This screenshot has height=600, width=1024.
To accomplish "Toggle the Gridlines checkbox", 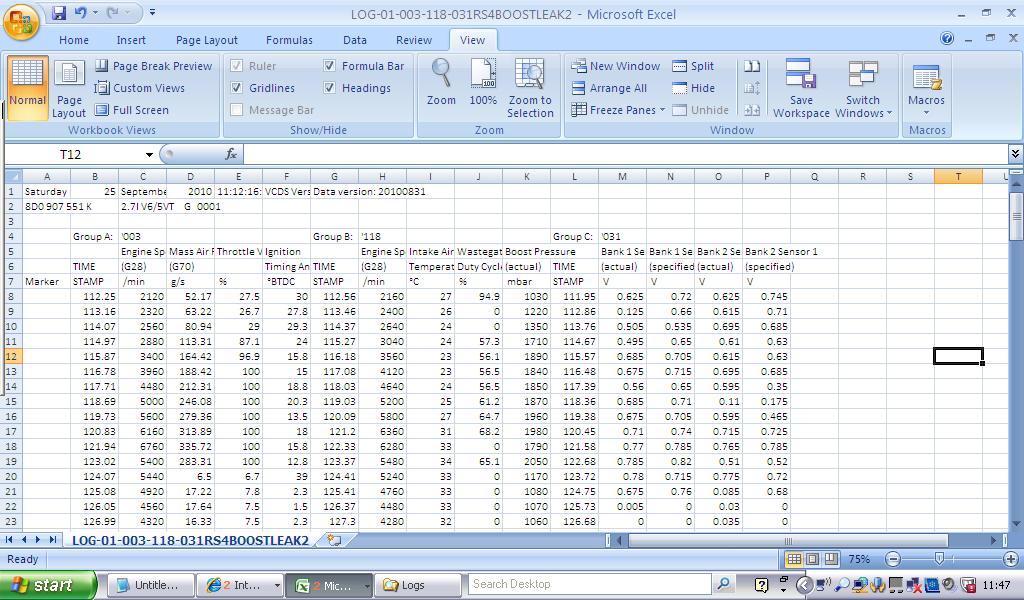I will (x=237, y=88).
